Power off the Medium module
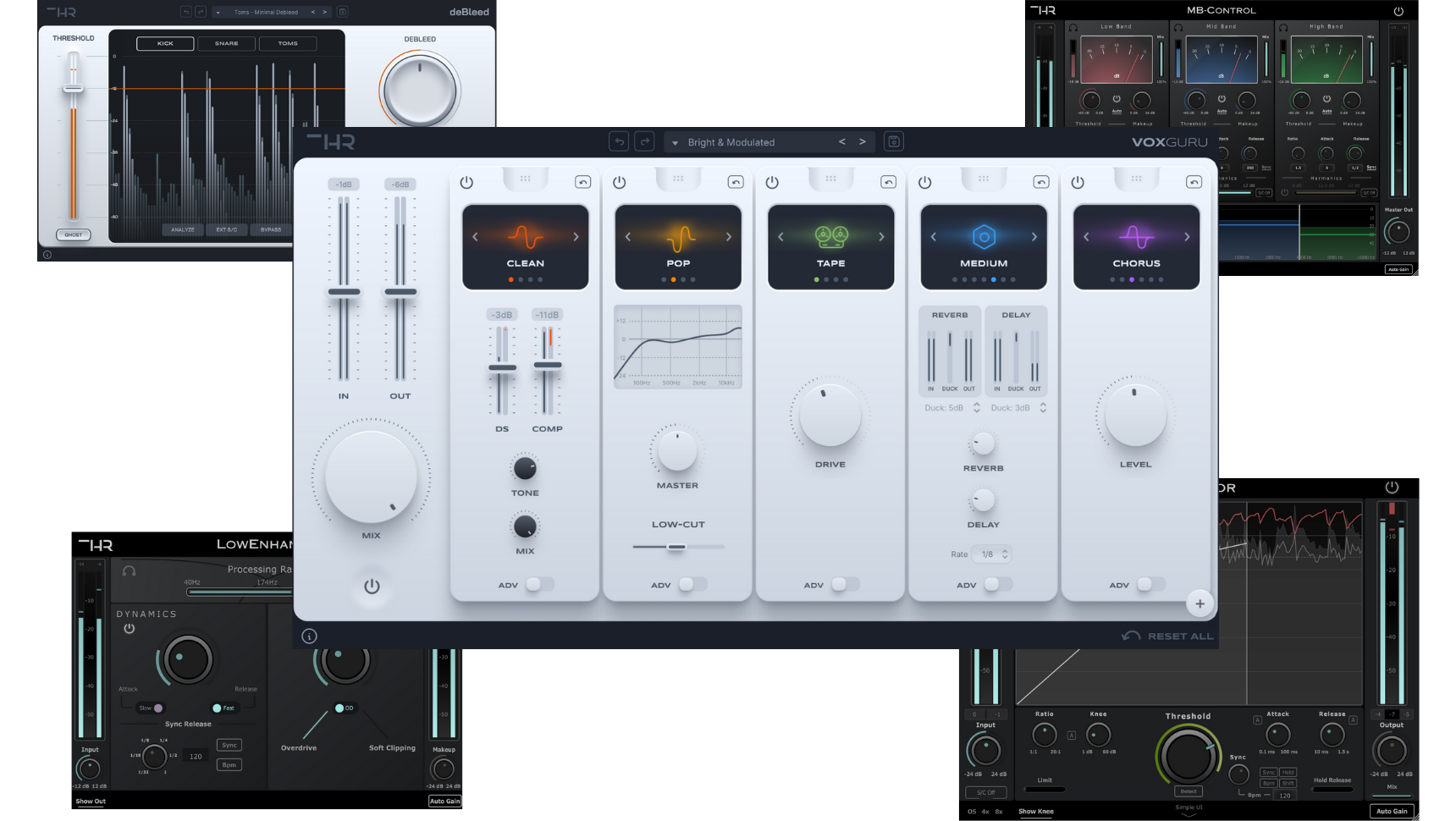The image size is (1456, 821). [924, 181]
